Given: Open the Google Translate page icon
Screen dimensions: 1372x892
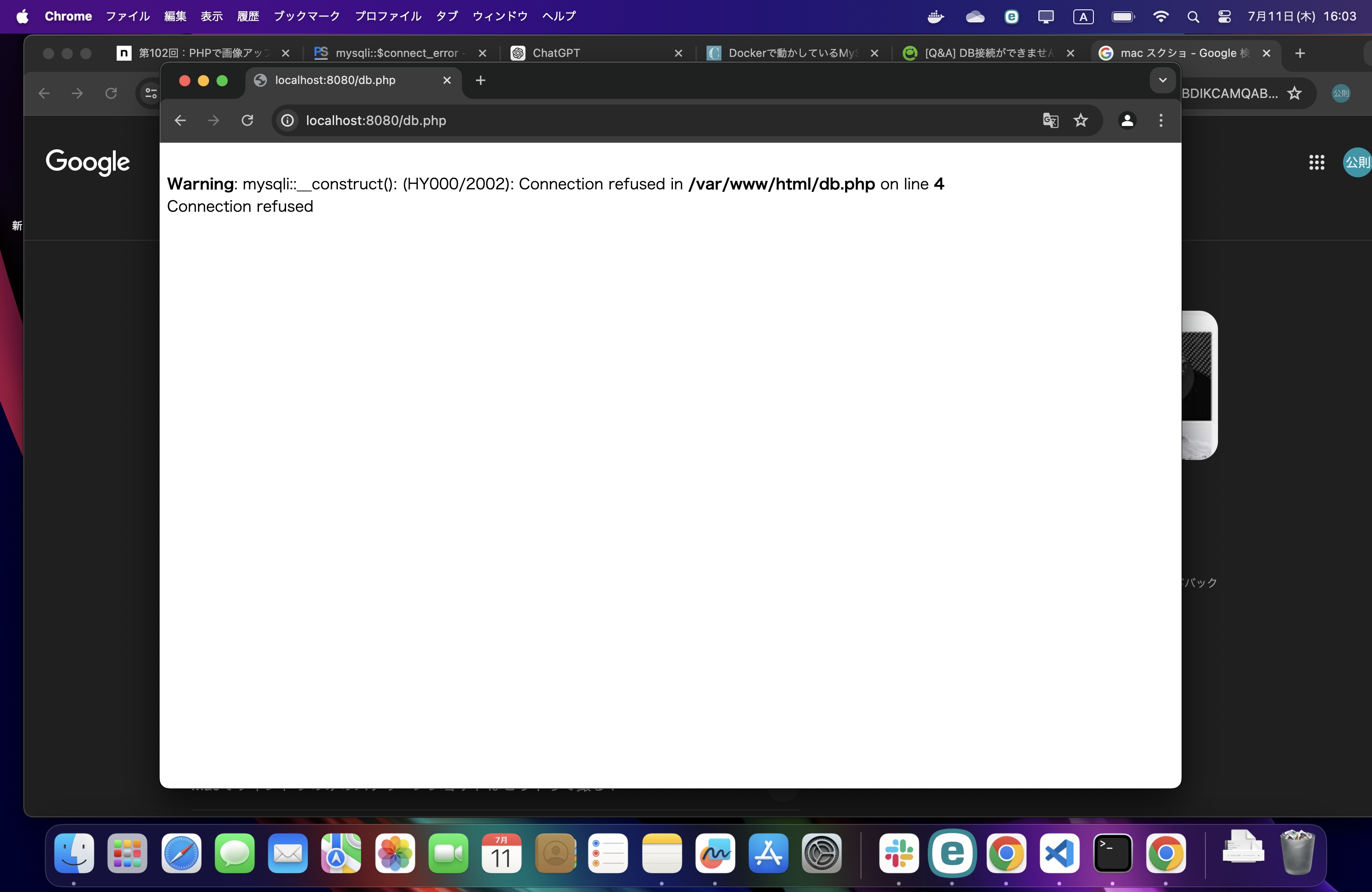Looking at the screenshot, I should [1050, 120].
